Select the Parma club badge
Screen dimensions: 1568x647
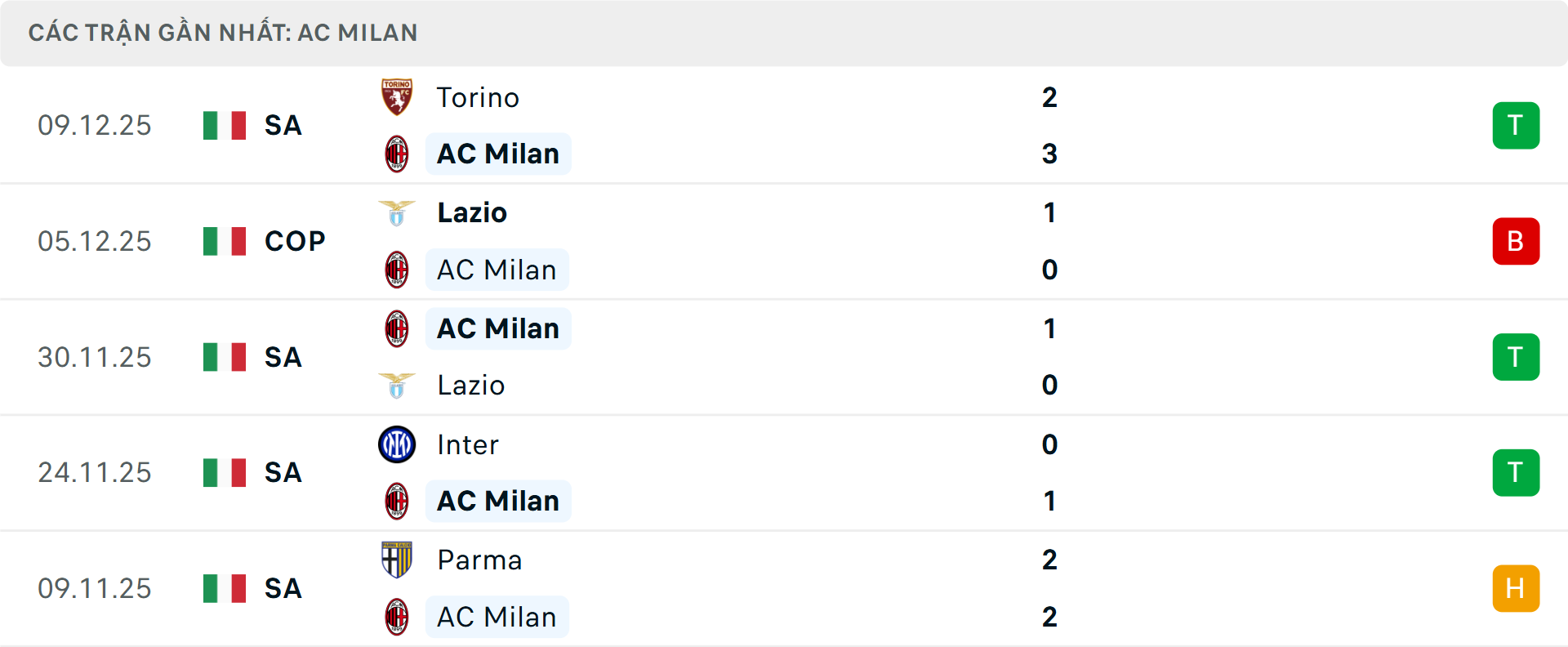pos(397,560)
